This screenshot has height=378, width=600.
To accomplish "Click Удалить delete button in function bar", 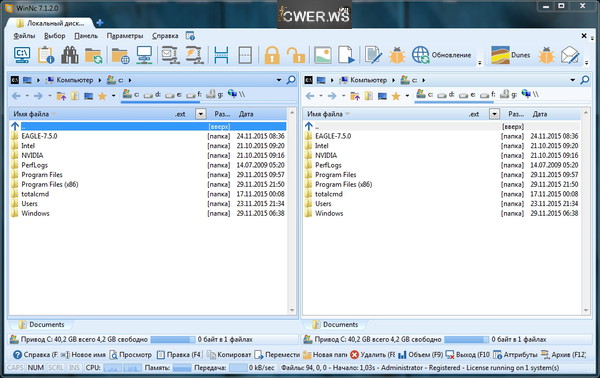I will 372,355.
